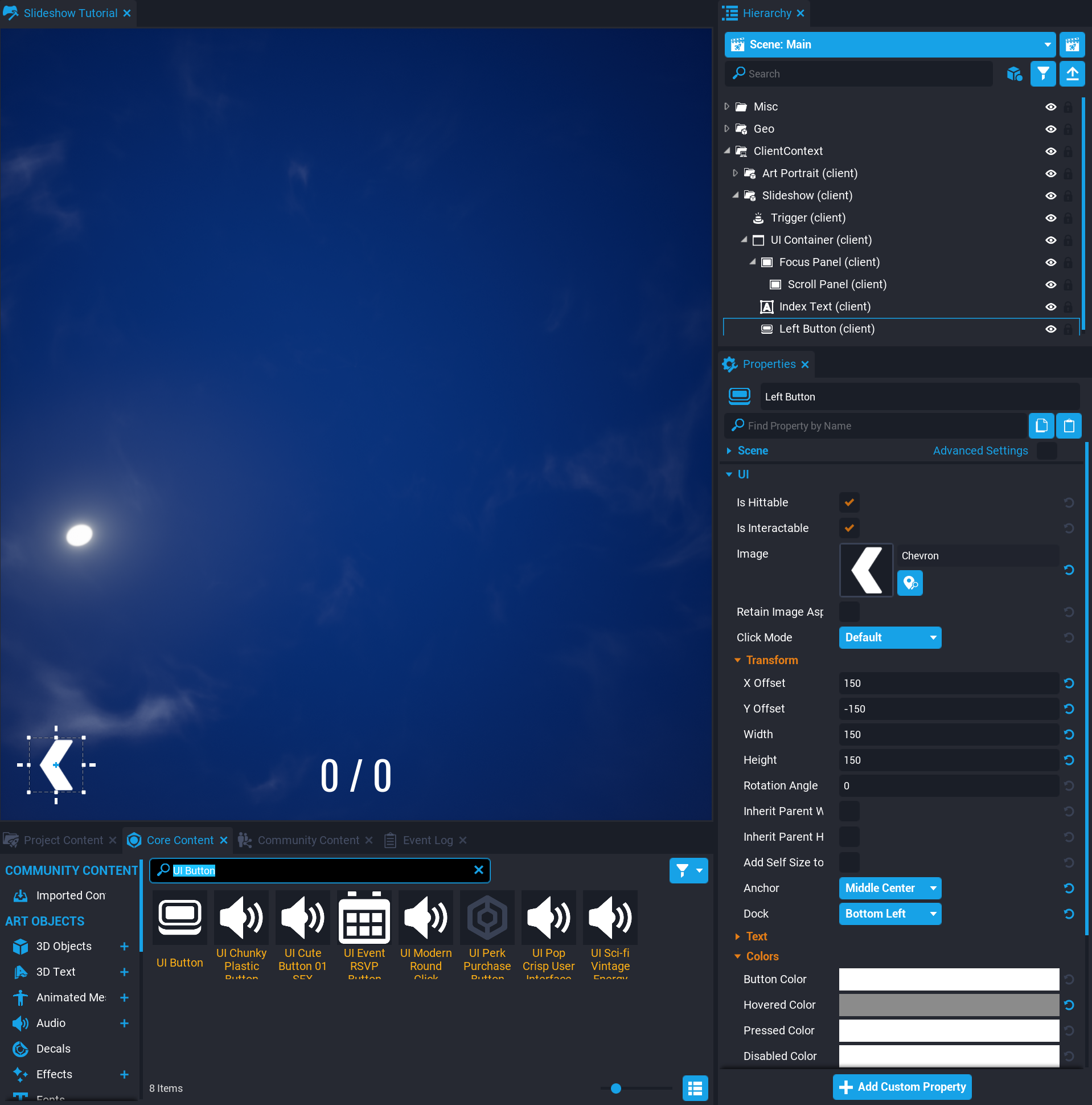Screen dimensions: 1092x1105
Task: Enable Retain Image Aspect checkbox
Action: coord(849,611)
